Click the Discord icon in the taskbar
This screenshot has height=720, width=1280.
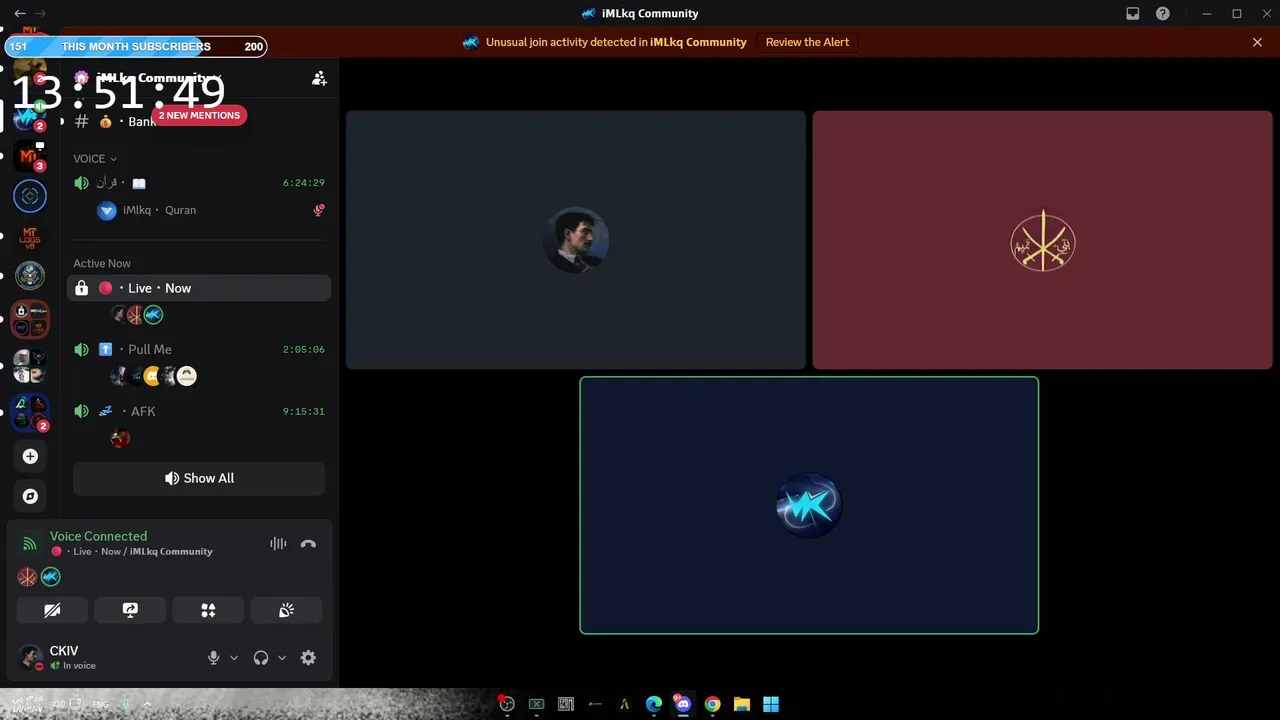tap(683, 704)
